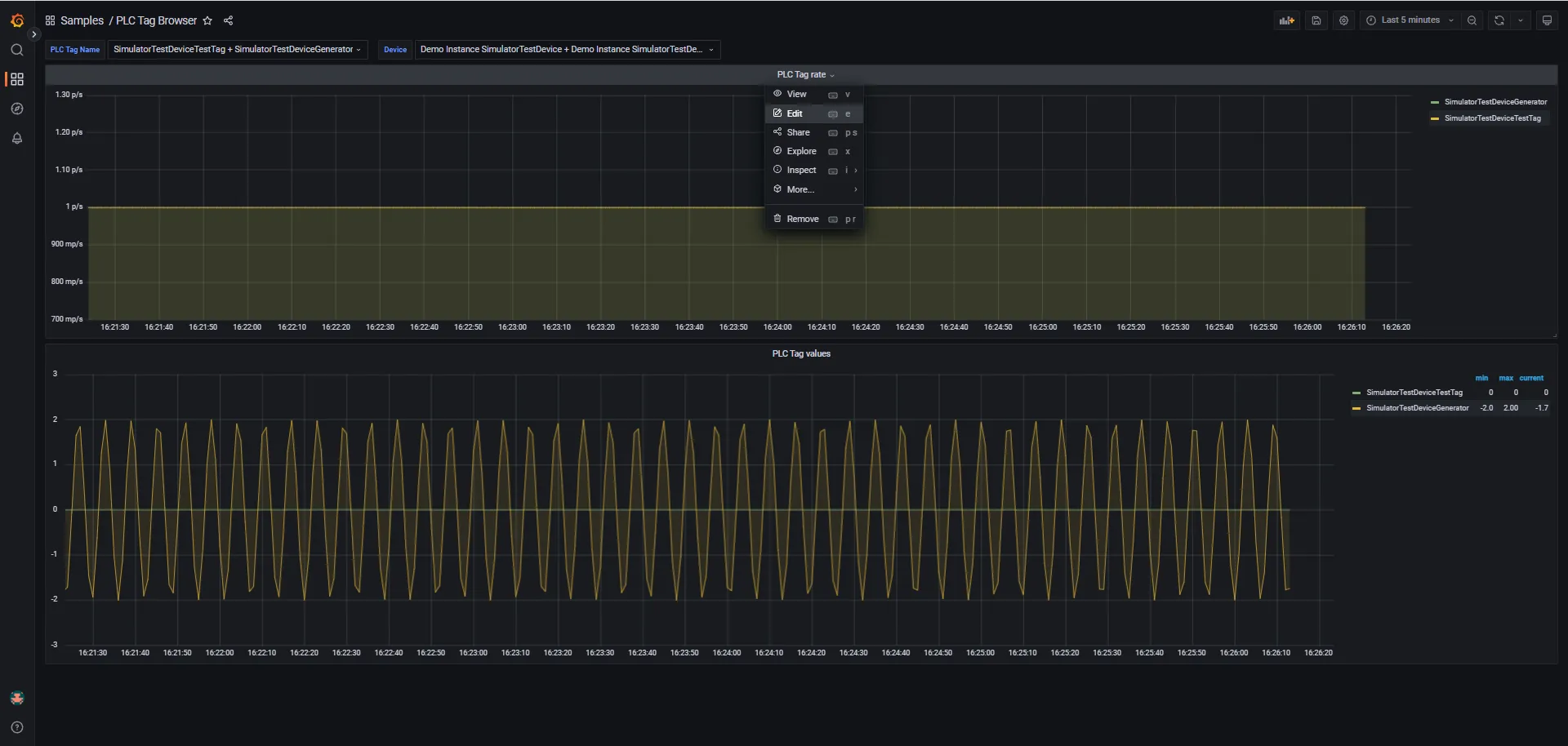
Task: Save the dashboard with disk icon
Action: pyautogui.click(x=1316, y=20)
